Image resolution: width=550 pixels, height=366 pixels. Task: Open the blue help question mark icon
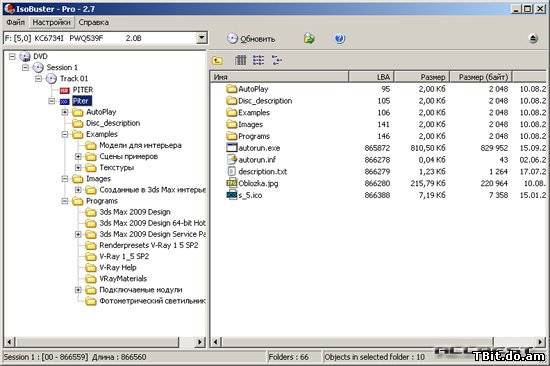pyautogui.click(x=339, y=38)
